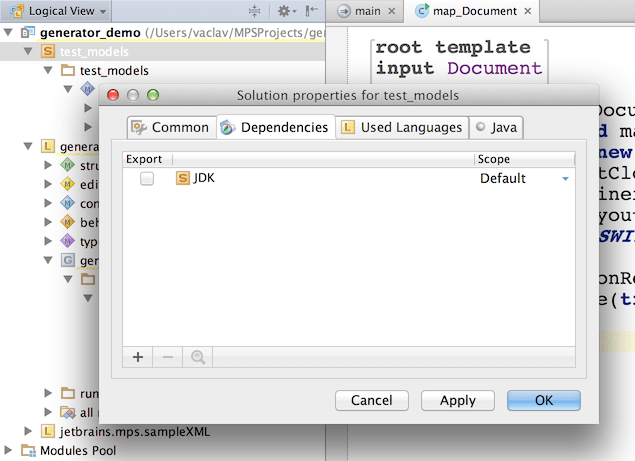Select the JDK dependency row
635x461 pixels.
tap(348, 178)
